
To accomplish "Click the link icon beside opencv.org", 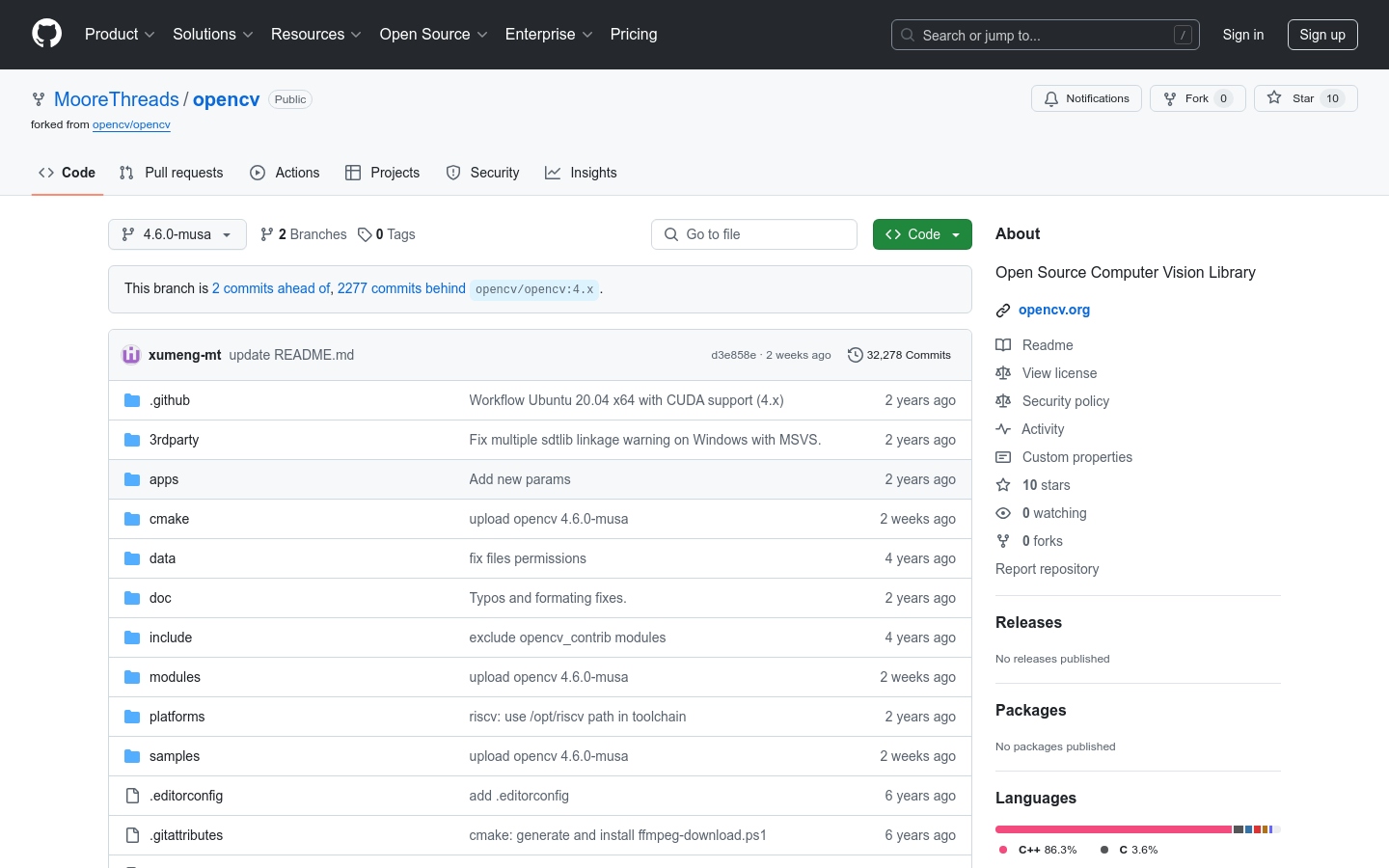I will coord(1003,311).
